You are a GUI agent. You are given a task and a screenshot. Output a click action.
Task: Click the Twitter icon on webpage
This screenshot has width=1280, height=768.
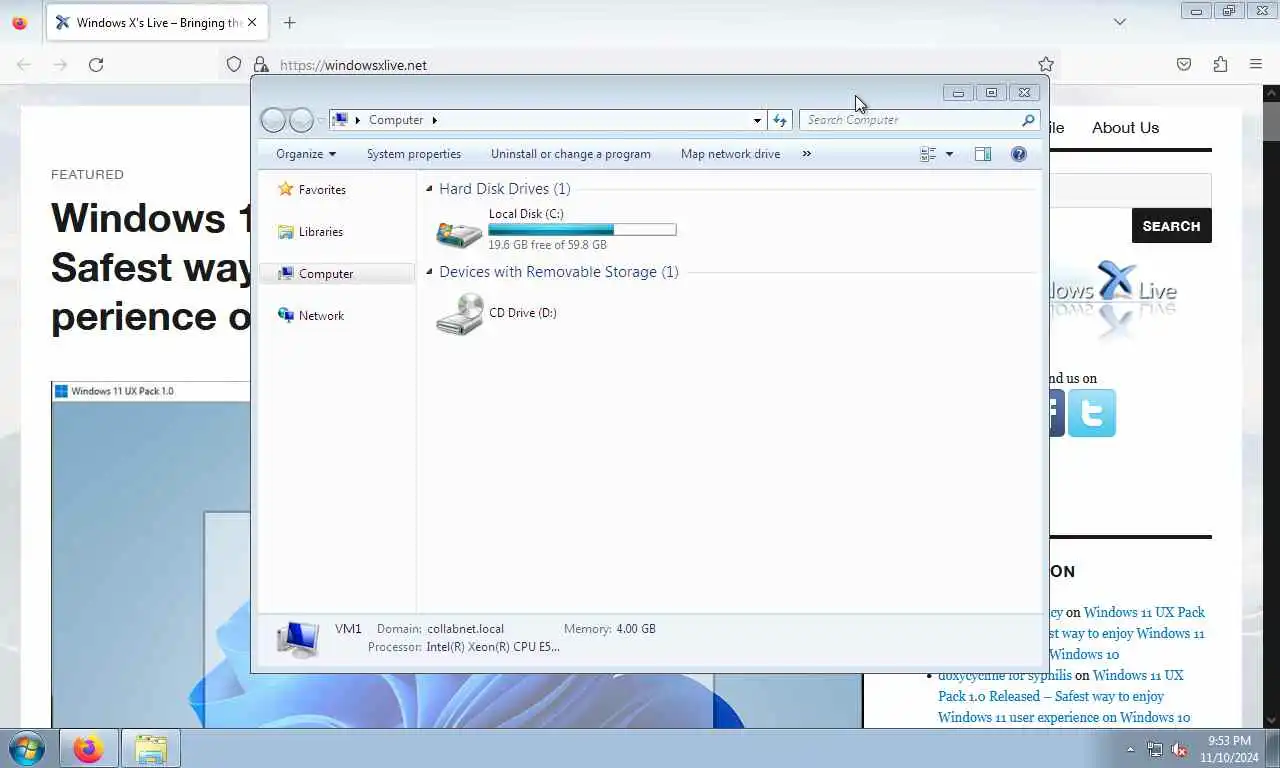(1092, 413)
